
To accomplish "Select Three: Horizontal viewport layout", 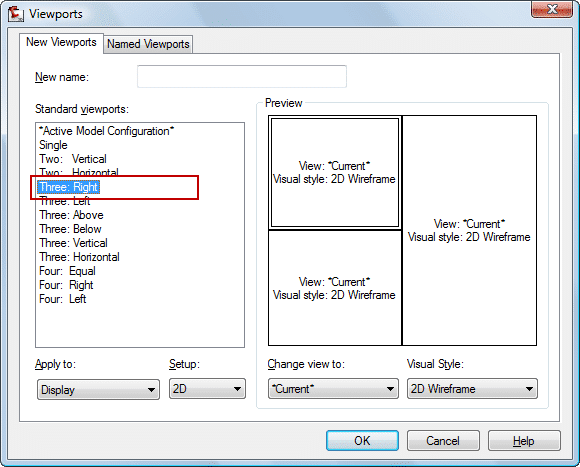I will (79, 257).
